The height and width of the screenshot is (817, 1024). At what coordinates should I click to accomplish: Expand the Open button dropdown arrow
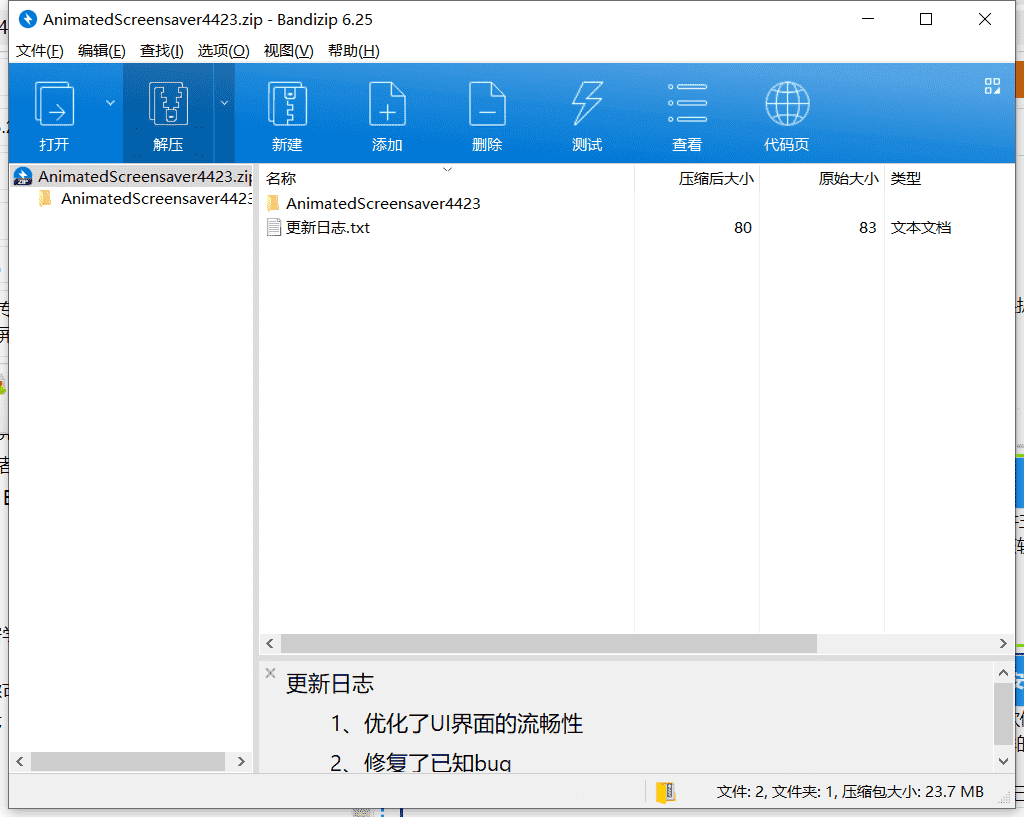pos(110,103)
